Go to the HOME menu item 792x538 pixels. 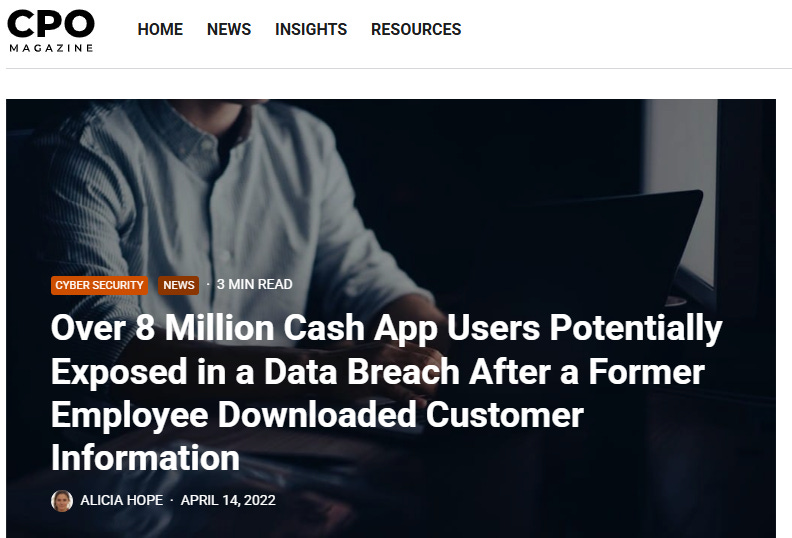click(160, 29)
